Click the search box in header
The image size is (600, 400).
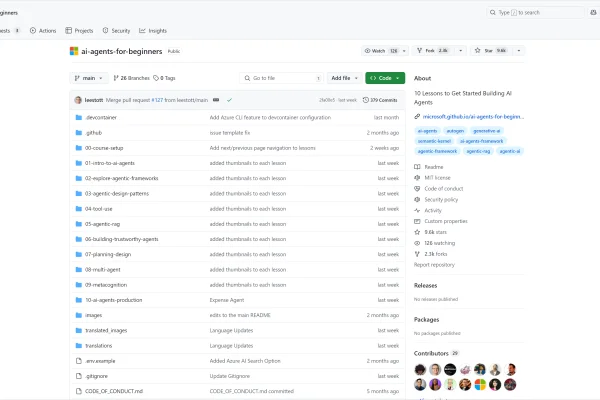[x=535, y=13]
